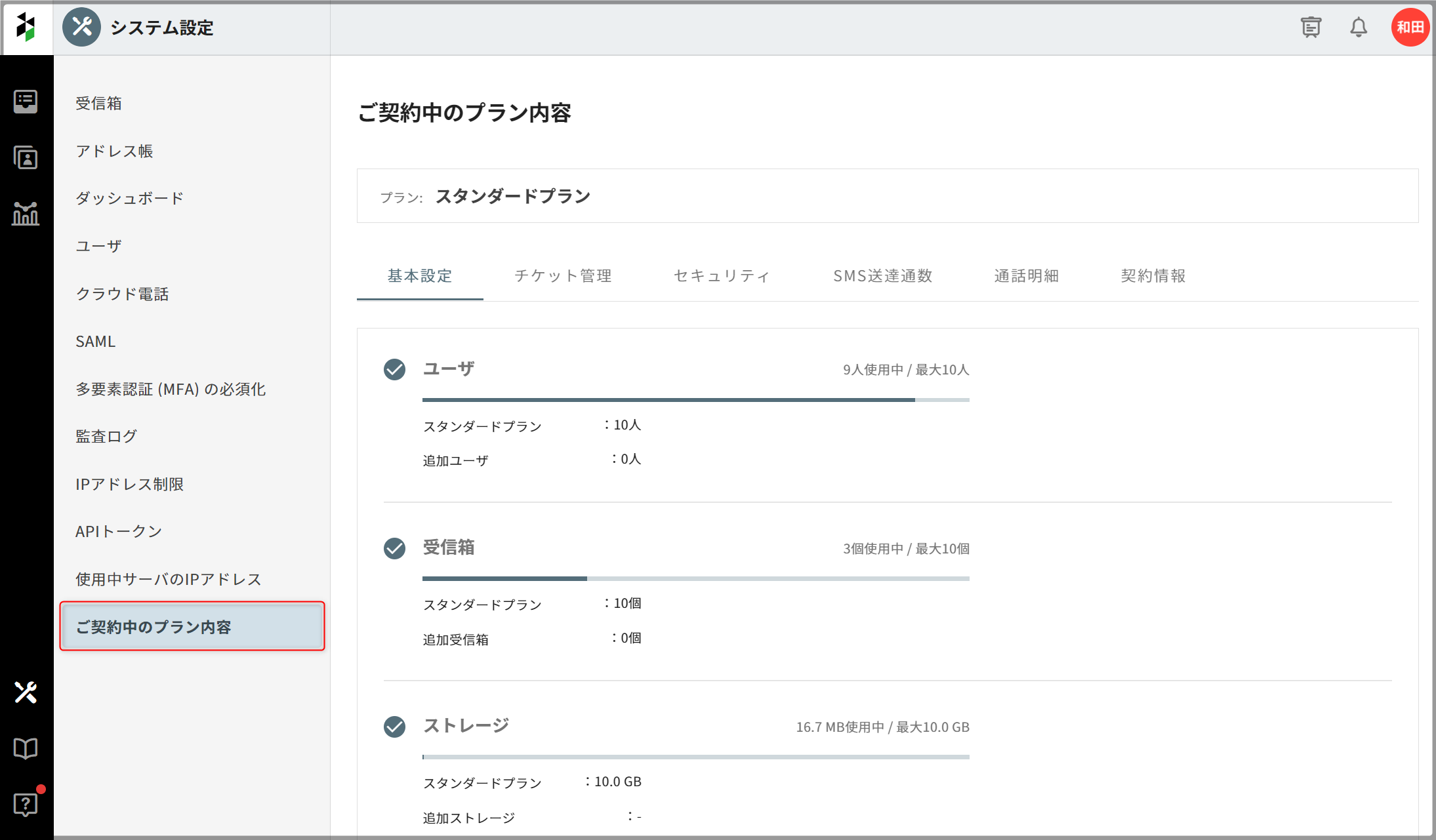The height and width of the screenshot is (840, 1436).
Task: Click the help question mark icon
Action: [26, 804]
